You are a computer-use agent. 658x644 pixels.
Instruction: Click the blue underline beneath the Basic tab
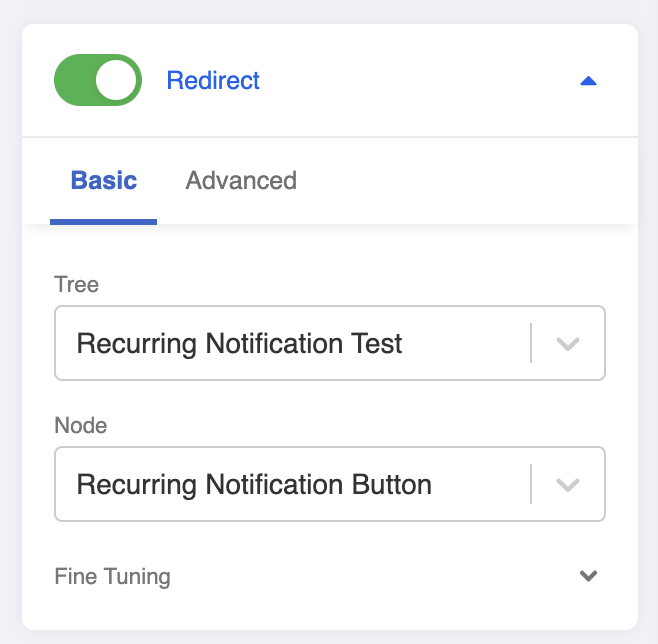[x=103, y=222]
